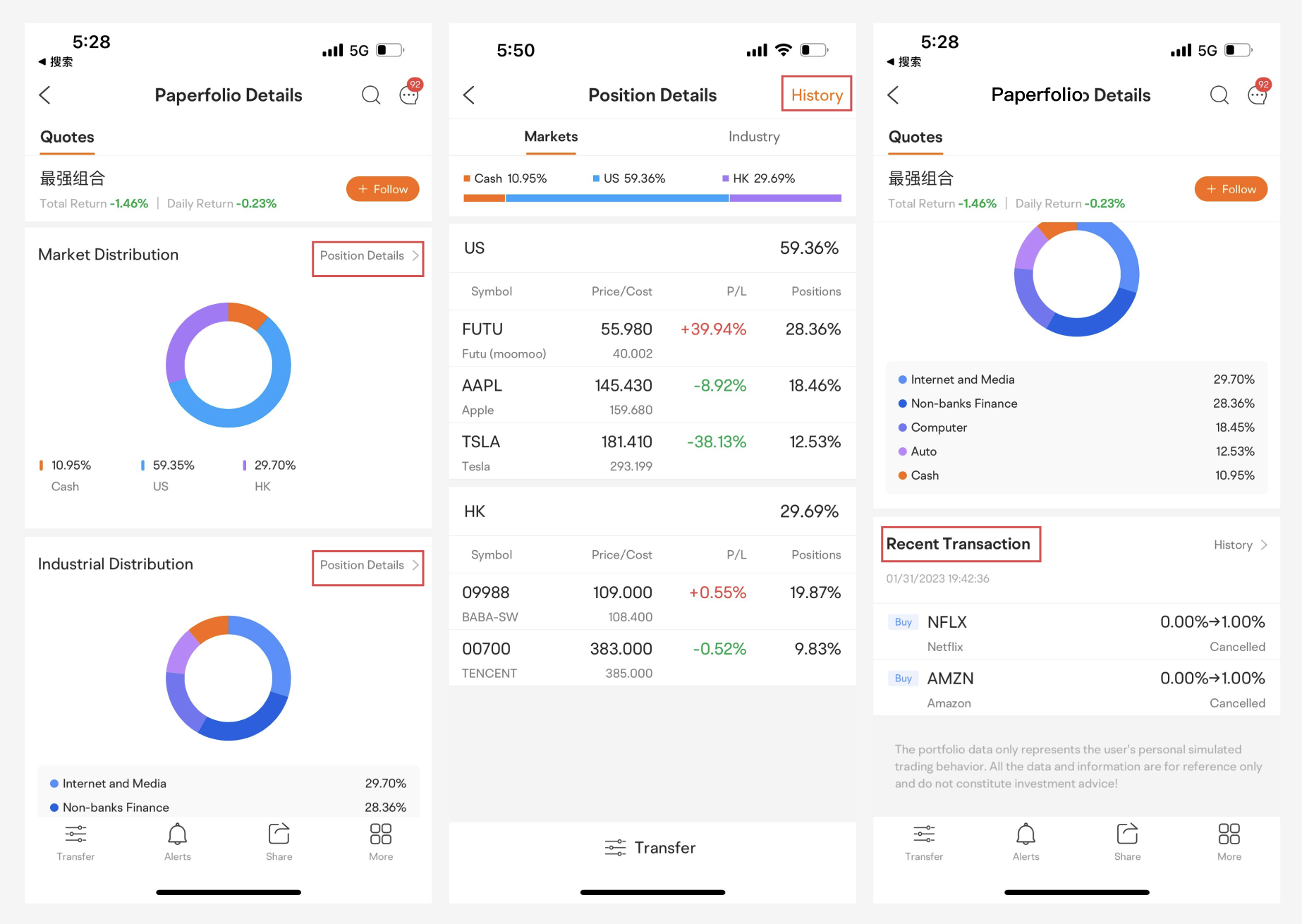The image size is (1302, 924).
Task: Tap Follow button in right Paperfolio screen
Action: click(1231, 189)
